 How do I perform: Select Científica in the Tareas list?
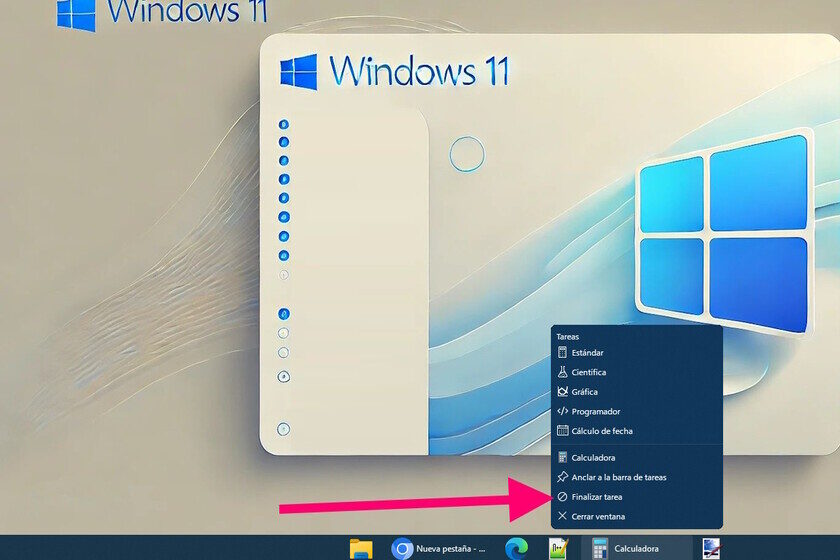point(636,372)
